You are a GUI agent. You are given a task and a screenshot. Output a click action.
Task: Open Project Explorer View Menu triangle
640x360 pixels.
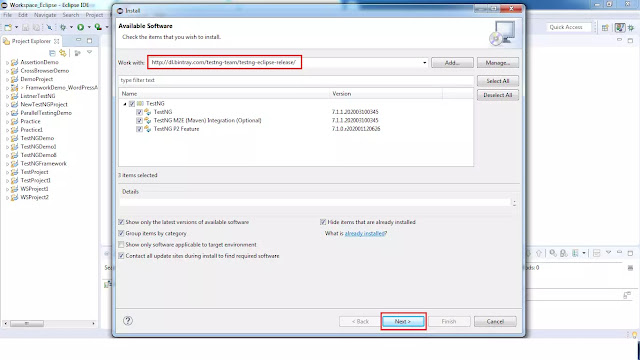[x=89, y=53]
